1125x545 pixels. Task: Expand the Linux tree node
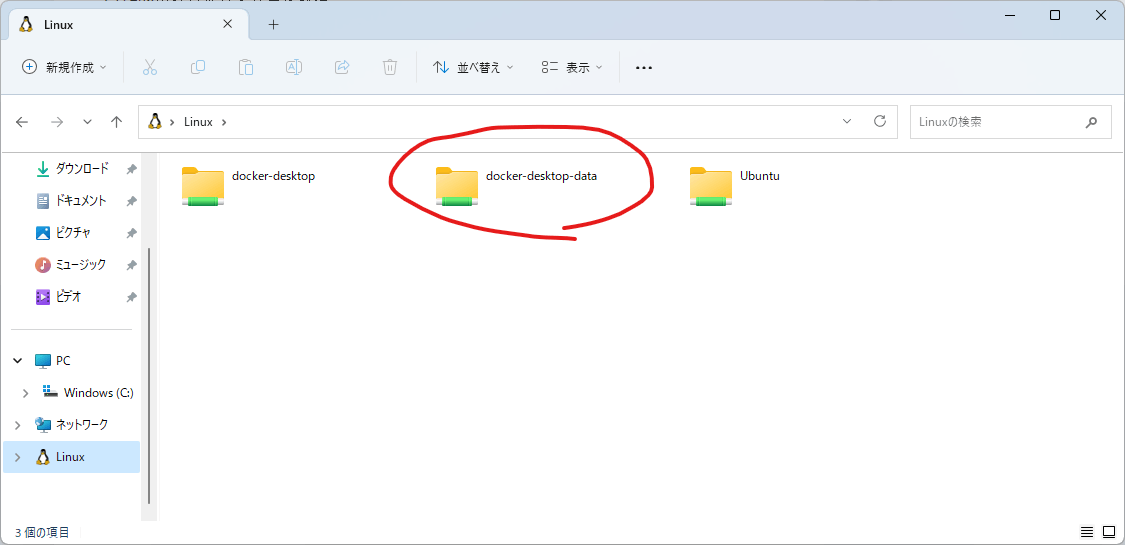(x=18, y=457)
